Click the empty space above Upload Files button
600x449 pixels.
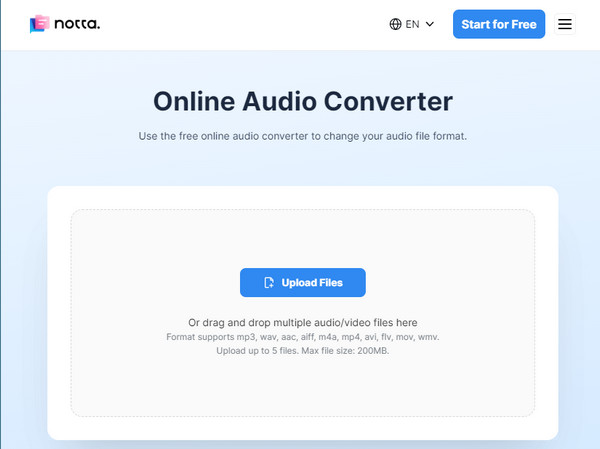(302, 240)
